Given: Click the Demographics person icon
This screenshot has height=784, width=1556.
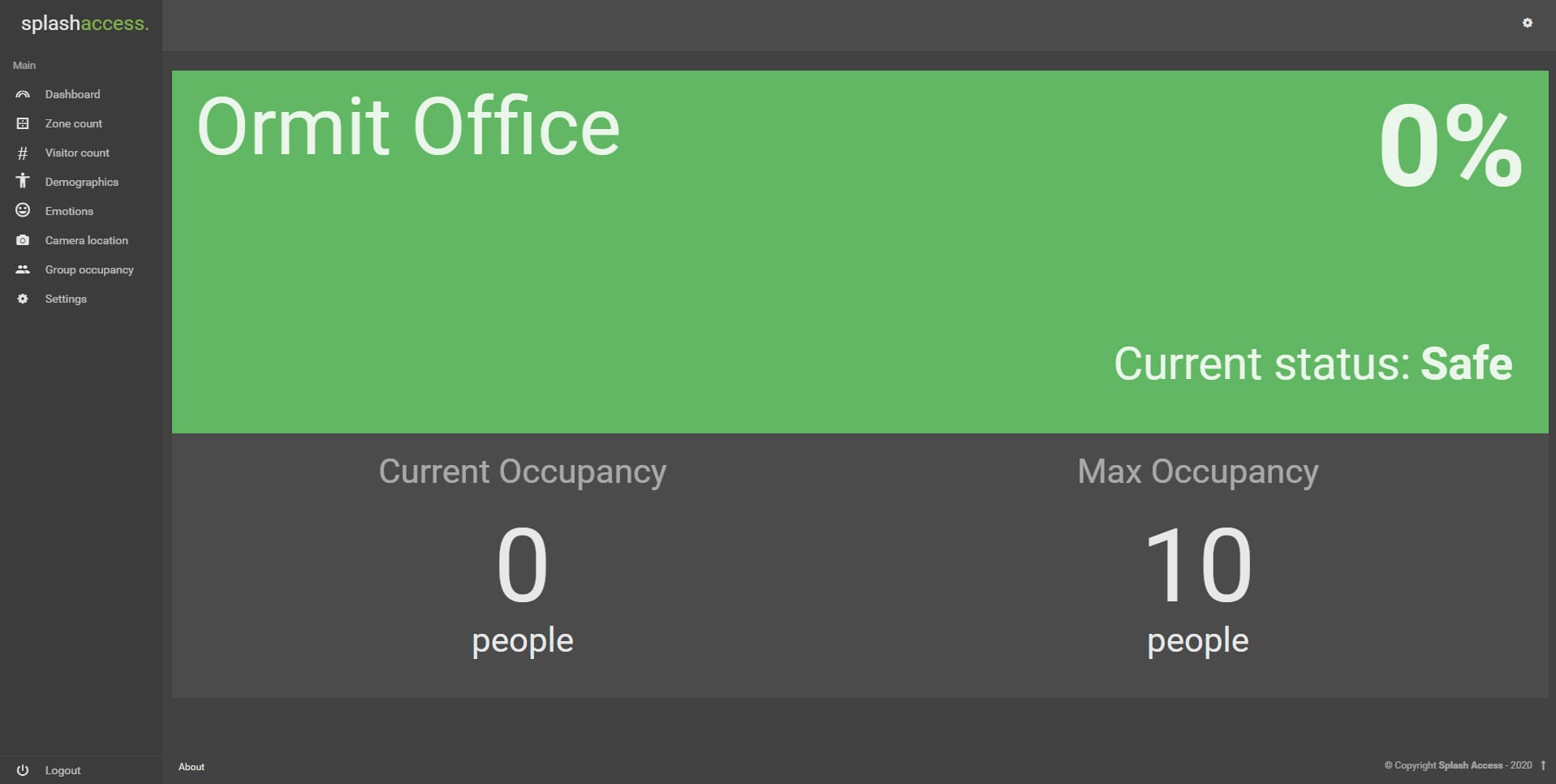Looking at the screenshot, I should click(23, 181).
